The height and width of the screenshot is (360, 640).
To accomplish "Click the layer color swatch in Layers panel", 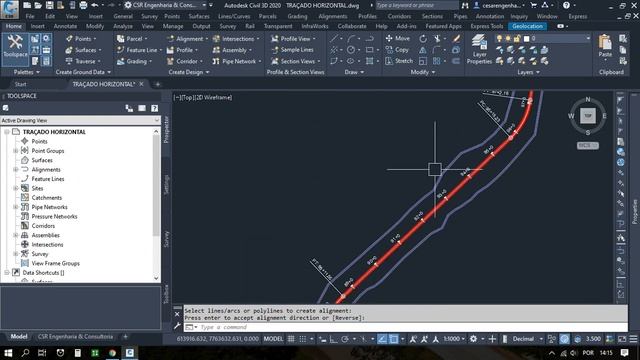I will [527, 38].
